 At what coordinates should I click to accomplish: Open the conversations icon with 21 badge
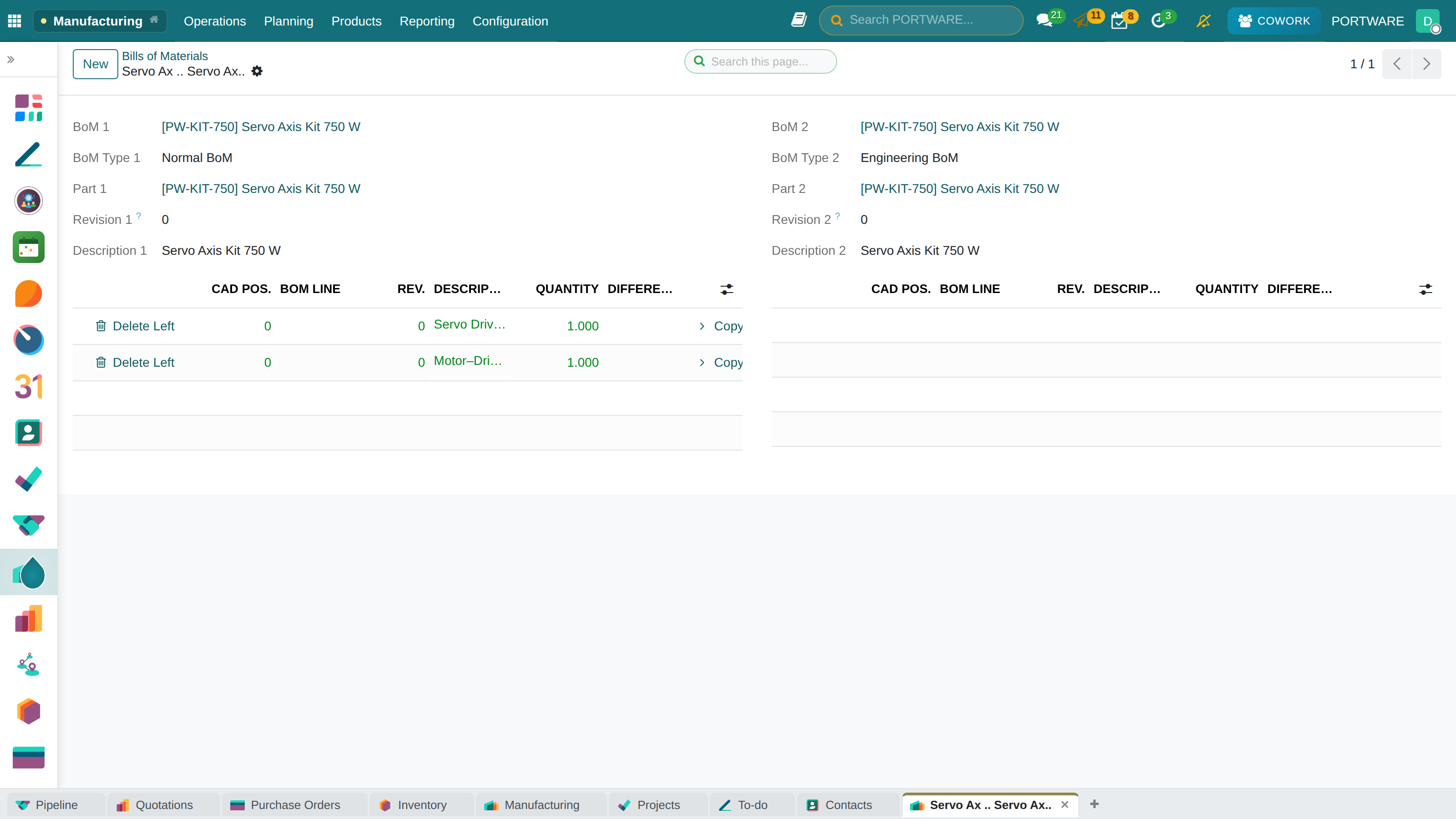click(x=1045, y=21)
